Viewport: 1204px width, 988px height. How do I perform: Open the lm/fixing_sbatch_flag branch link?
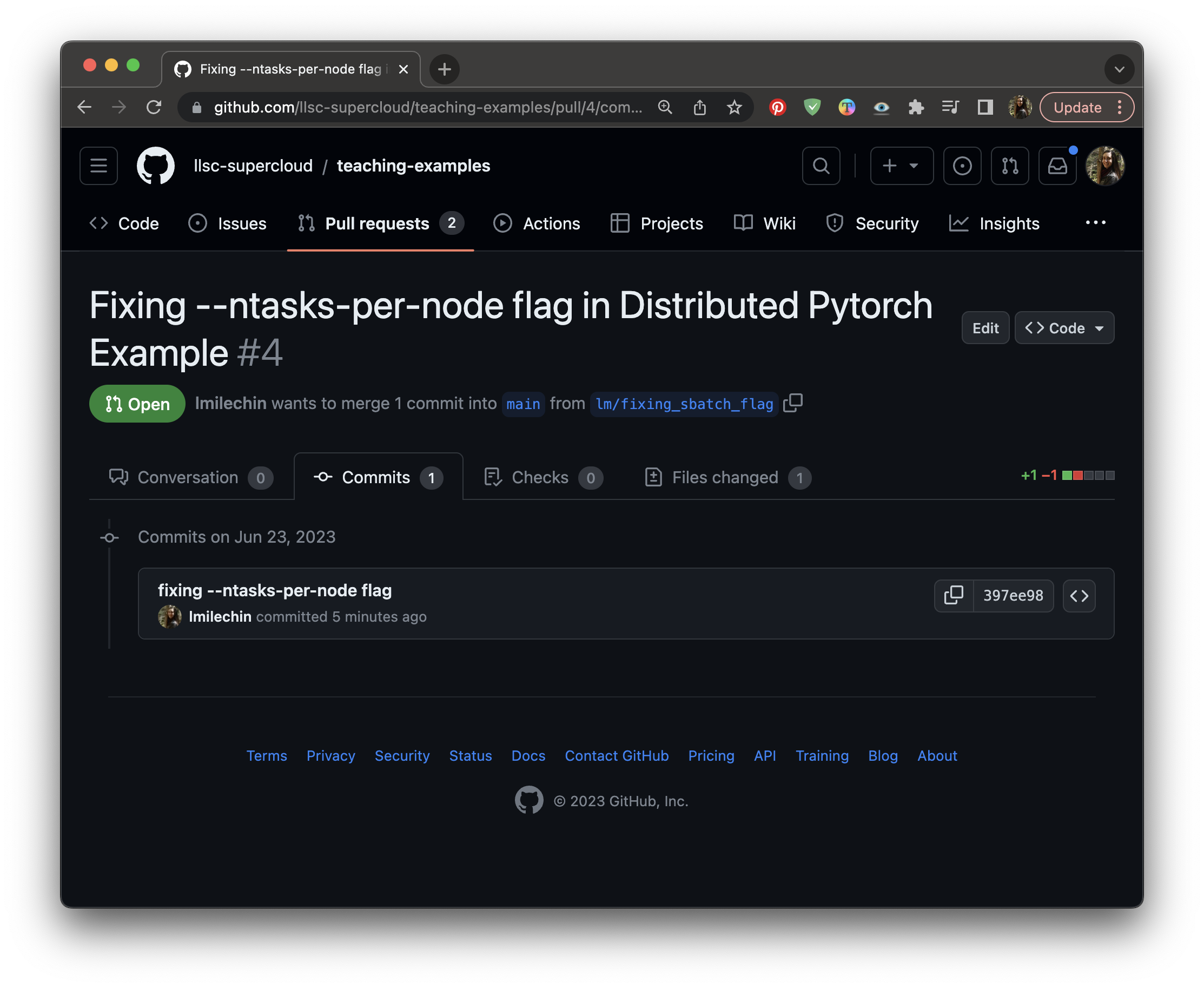click(684, 404)
